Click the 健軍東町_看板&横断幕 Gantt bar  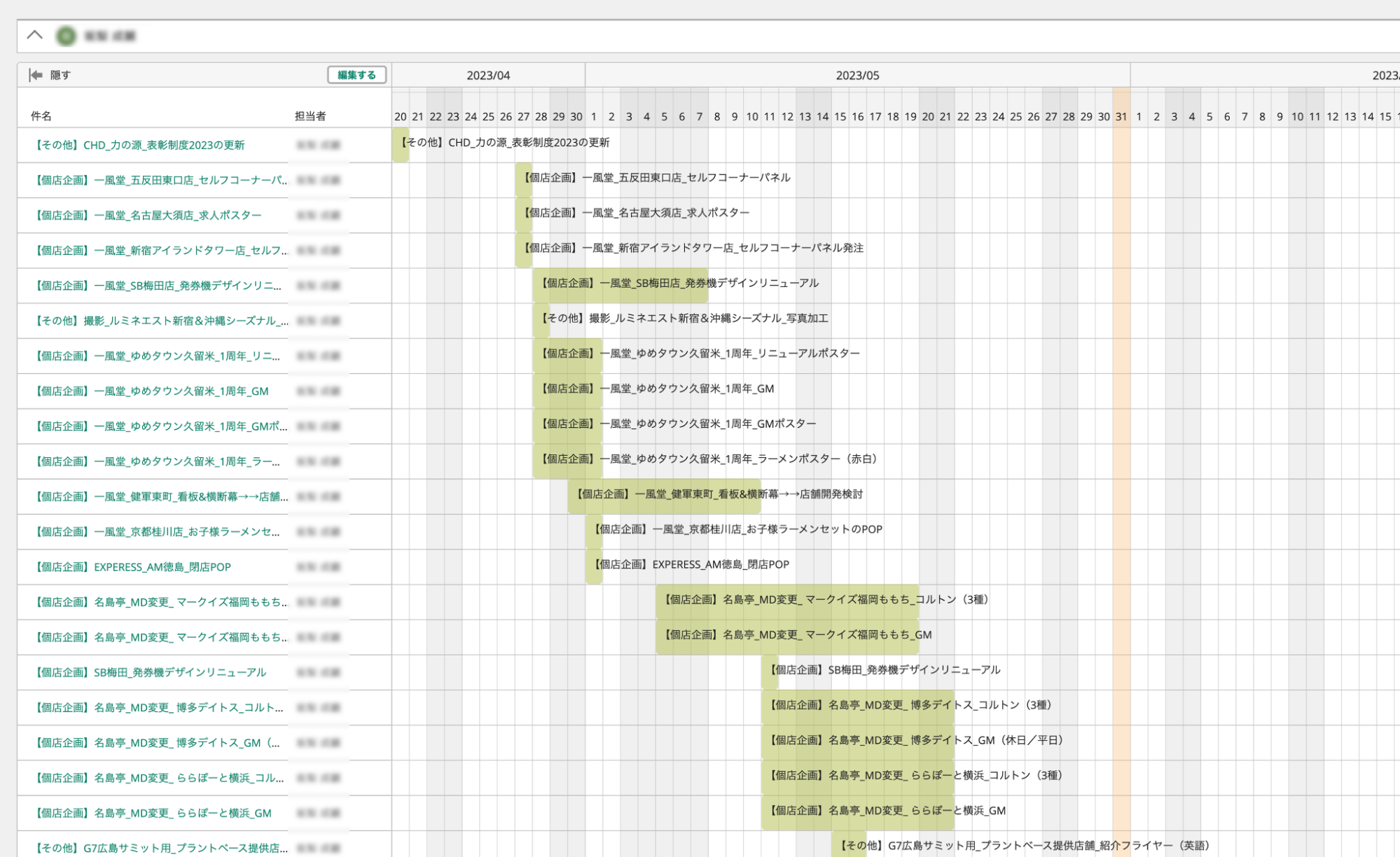[663, 494]
